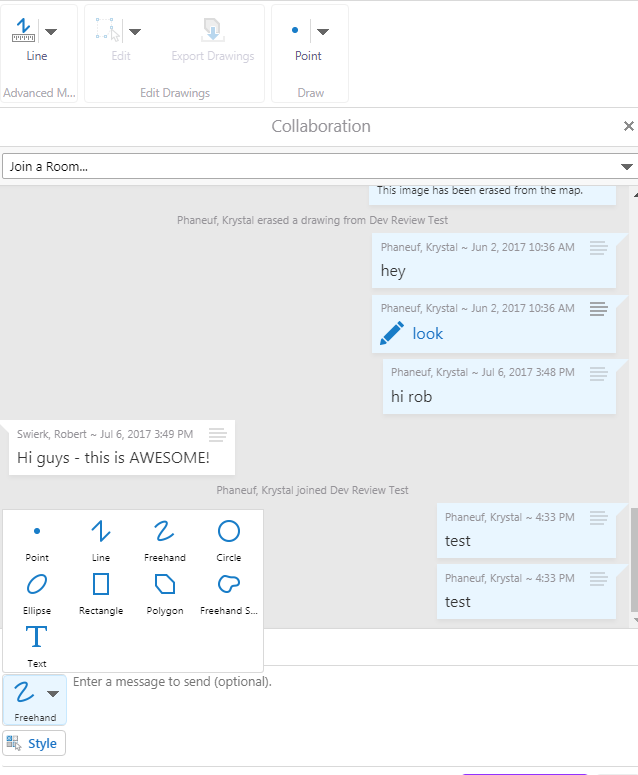Click the 'This image has been erased' message

(479, 190)
